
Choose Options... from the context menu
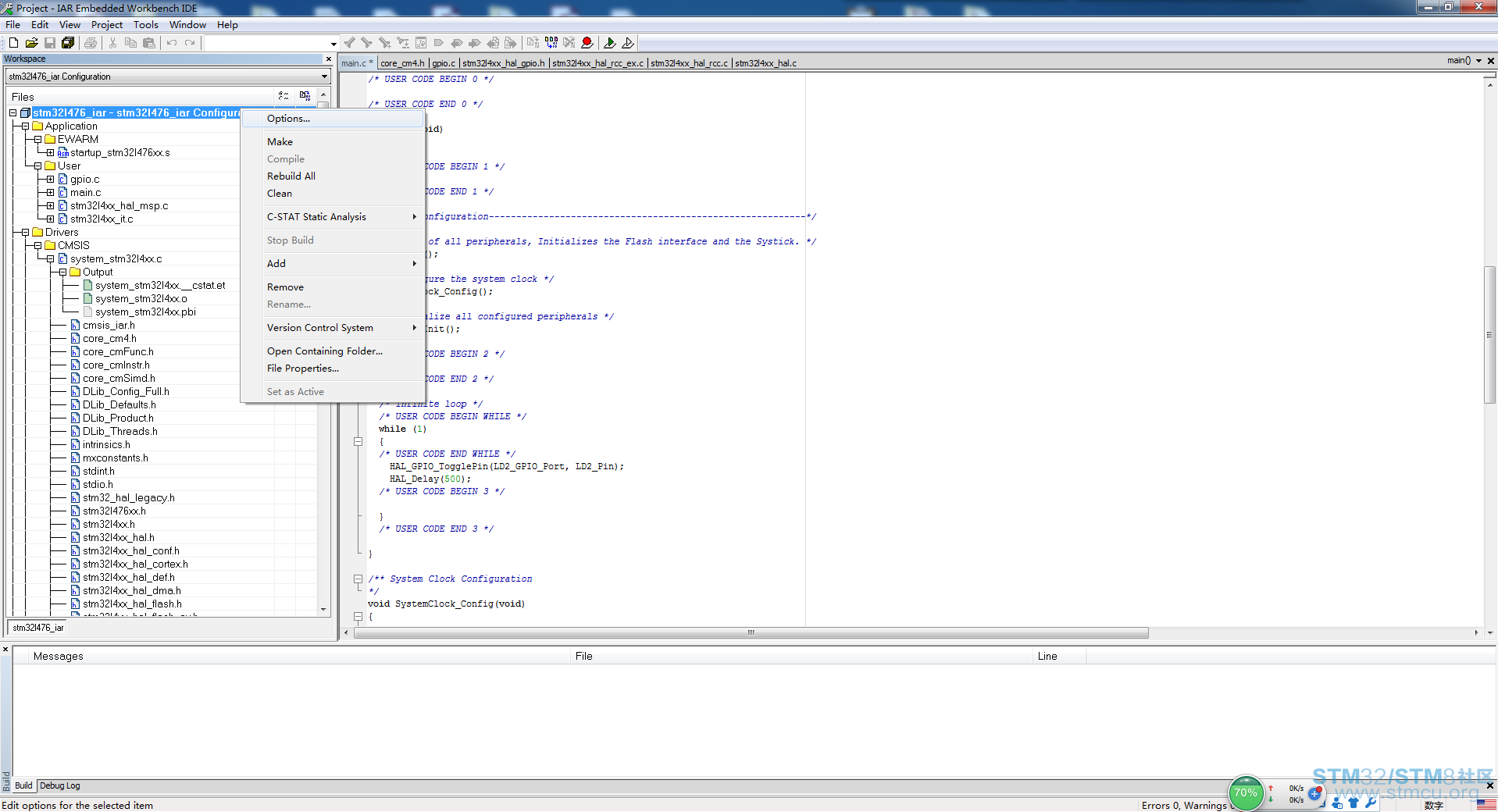[x=333, y=119]
